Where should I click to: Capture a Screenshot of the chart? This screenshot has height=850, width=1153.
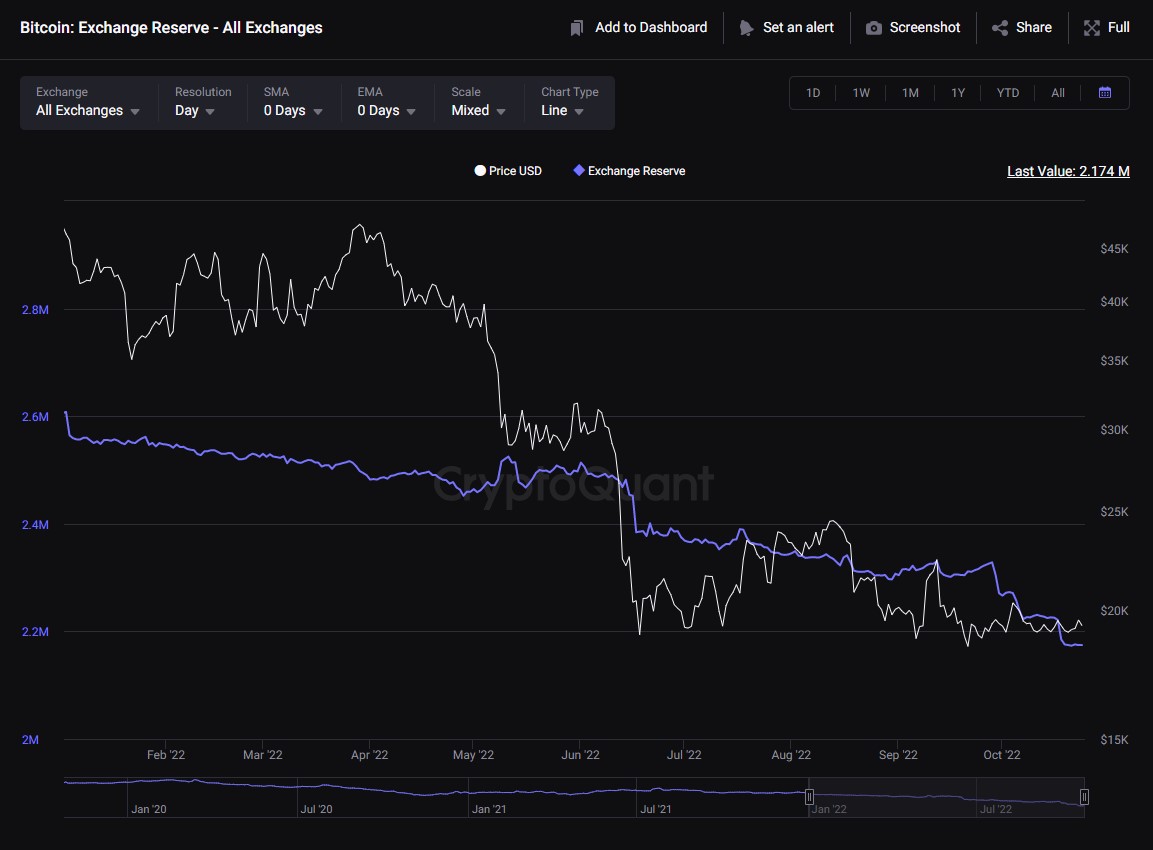[875, 27]
